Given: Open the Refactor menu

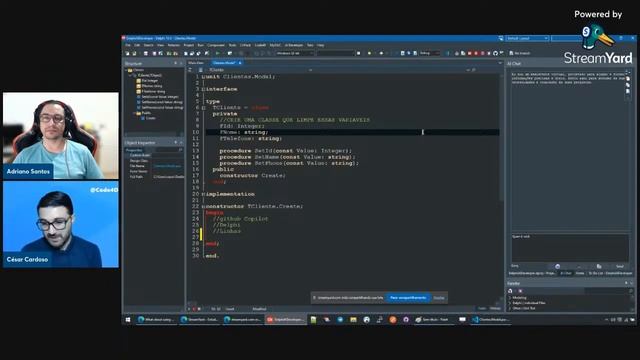Looking at the screenshot, I should pyautogui.click(x=174, y=45).
